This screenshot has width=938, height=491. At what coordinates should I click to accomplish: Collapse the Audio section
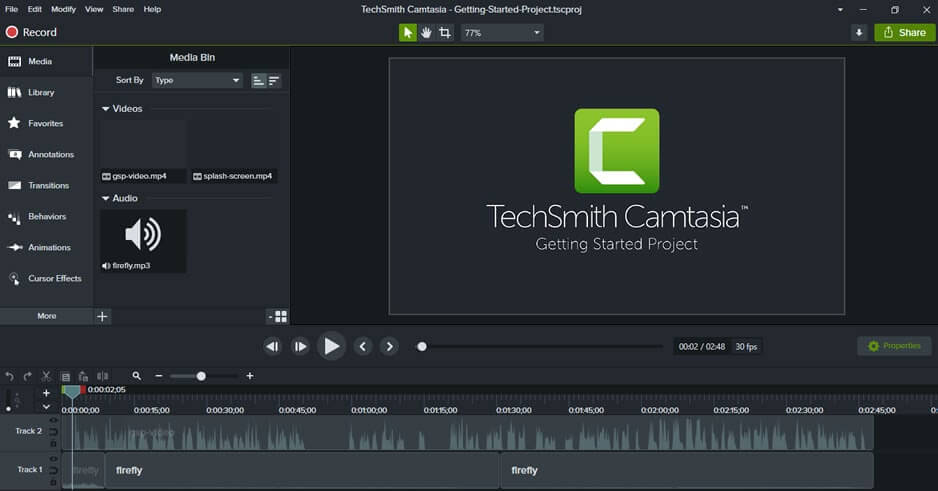pos(106,198)
